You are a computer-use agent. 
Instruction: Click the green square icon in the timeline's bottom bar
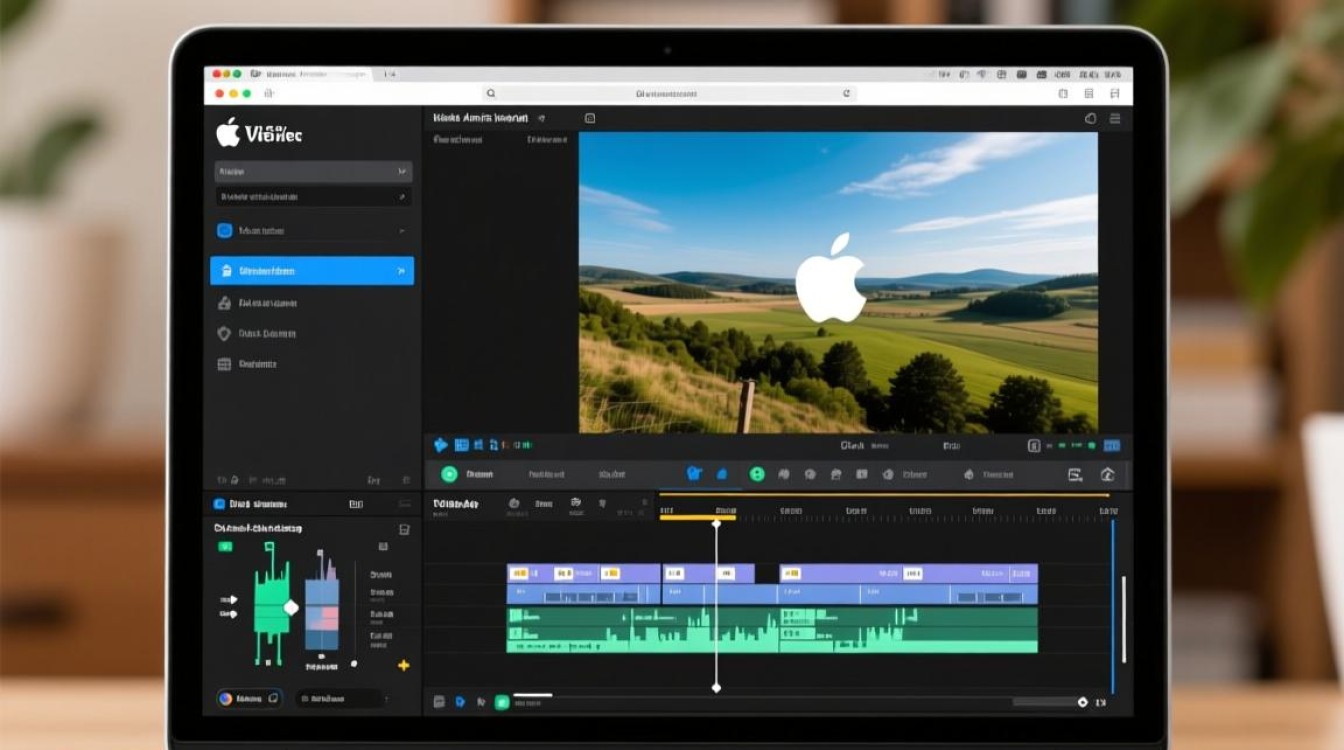pos(501,702)
